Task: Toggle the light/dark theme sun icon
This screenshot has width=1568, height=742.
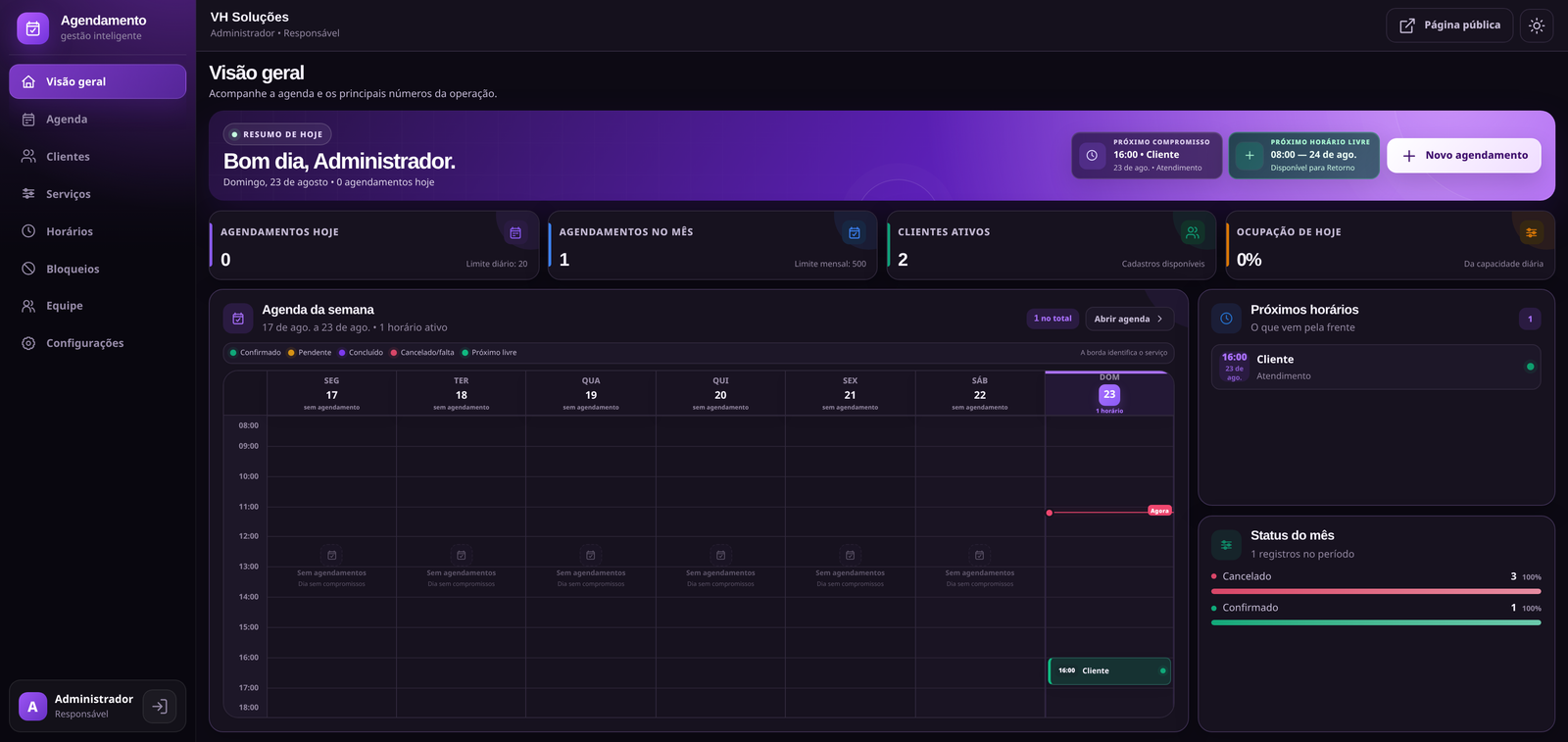Action: coord(1537,25)
